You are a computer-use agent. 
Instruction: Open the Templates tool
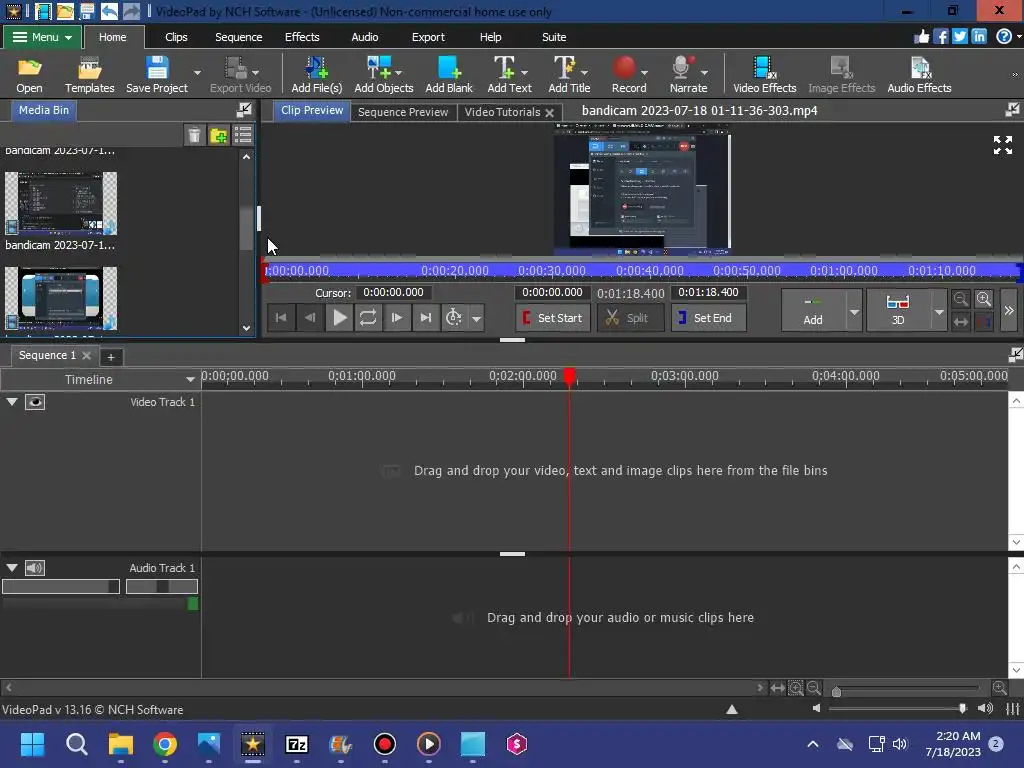[x=89, y=74]
